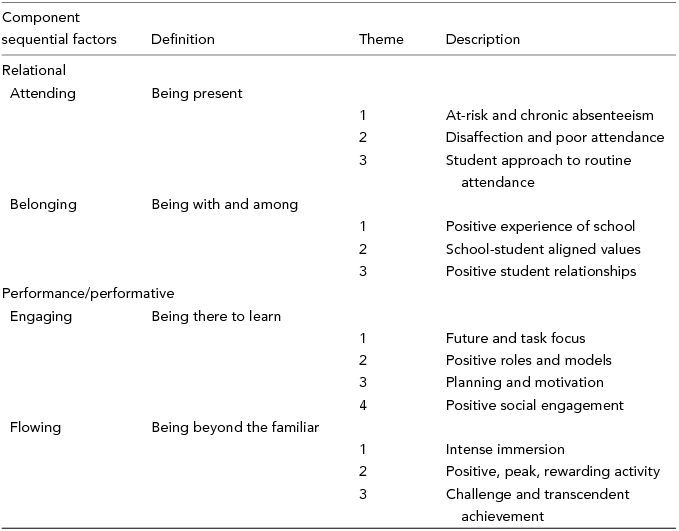
Task: Click "Positive experience of school" description
Action: pyautogui.click(x=540, y=226)
